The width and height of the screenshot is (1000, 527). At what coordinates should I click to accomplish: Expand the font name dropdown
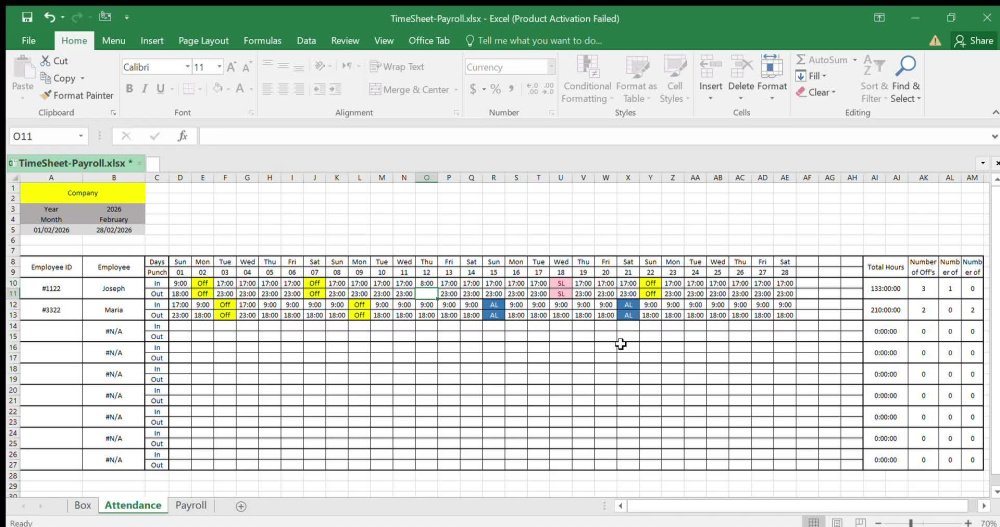coord(188,67)
